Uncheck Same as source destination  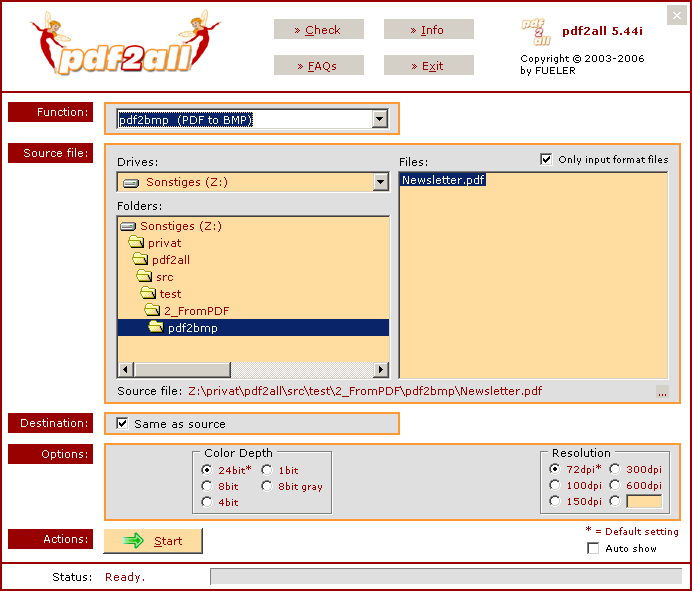(x=122, y=424)
